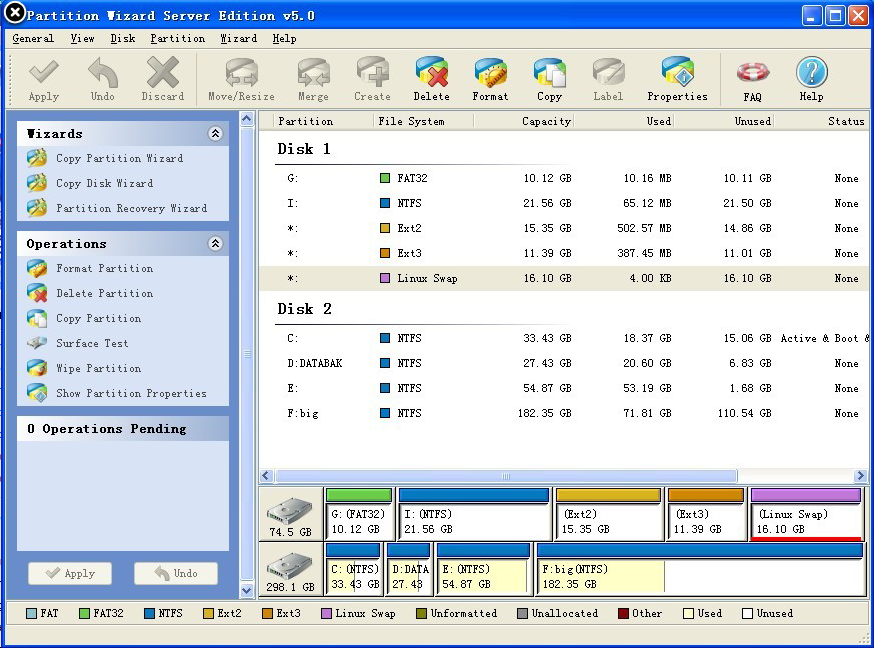Choose Delete Partition in Operations panel

click(90, 294)
